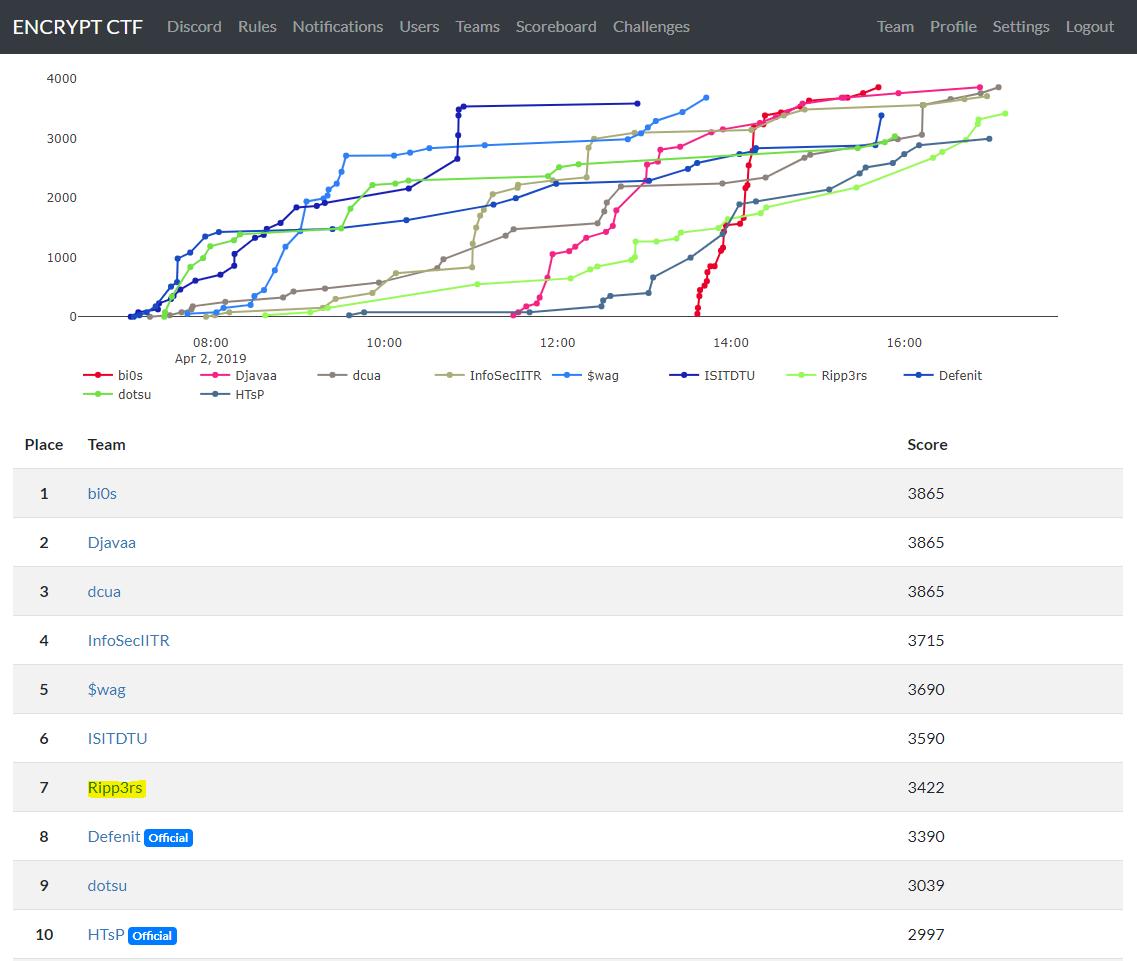This screenshot has height=961, width=1137.
Task: Toggle ISITDTU series in chart legend
Action: coord(713,375)
